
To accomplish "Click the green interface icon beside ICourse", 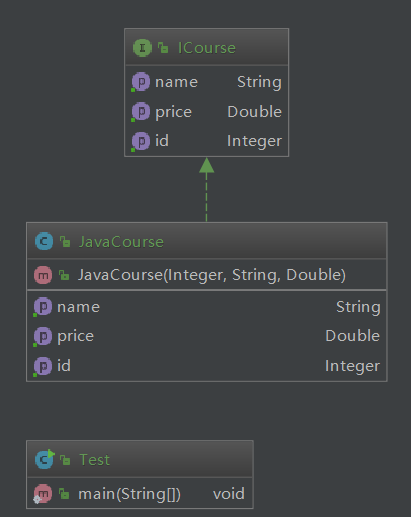I will [x=142, y=48].
